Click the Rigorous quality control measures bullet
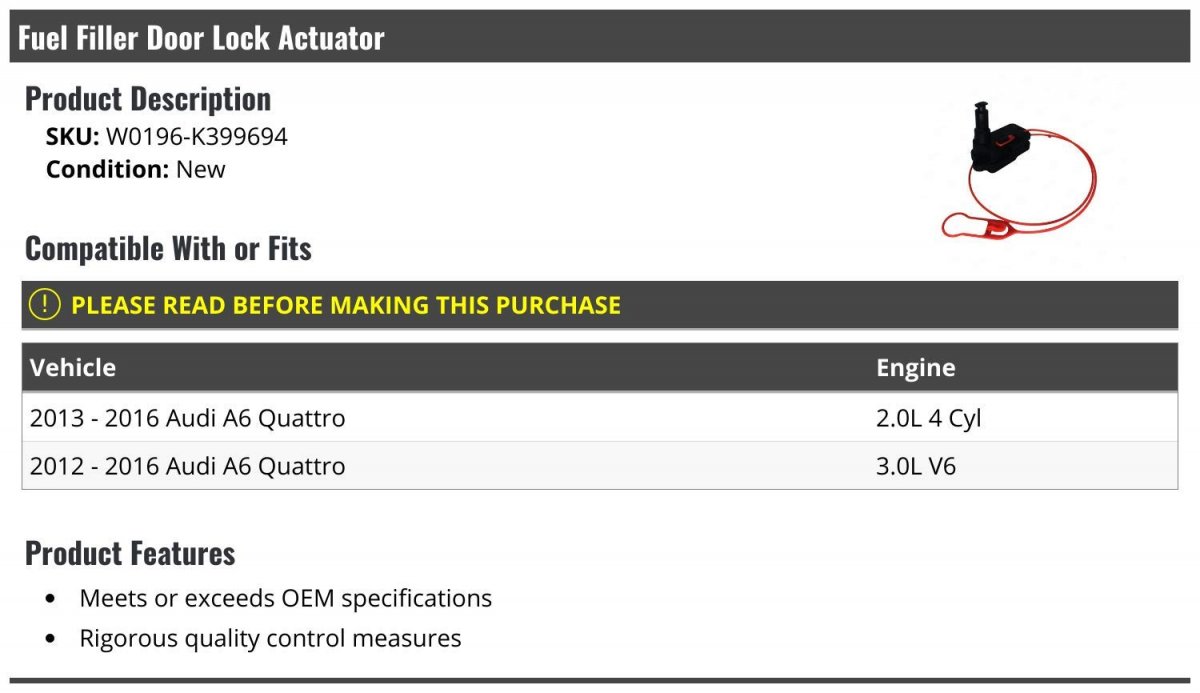The width and height of the screenshot is (1200, 693). (271, 638)
